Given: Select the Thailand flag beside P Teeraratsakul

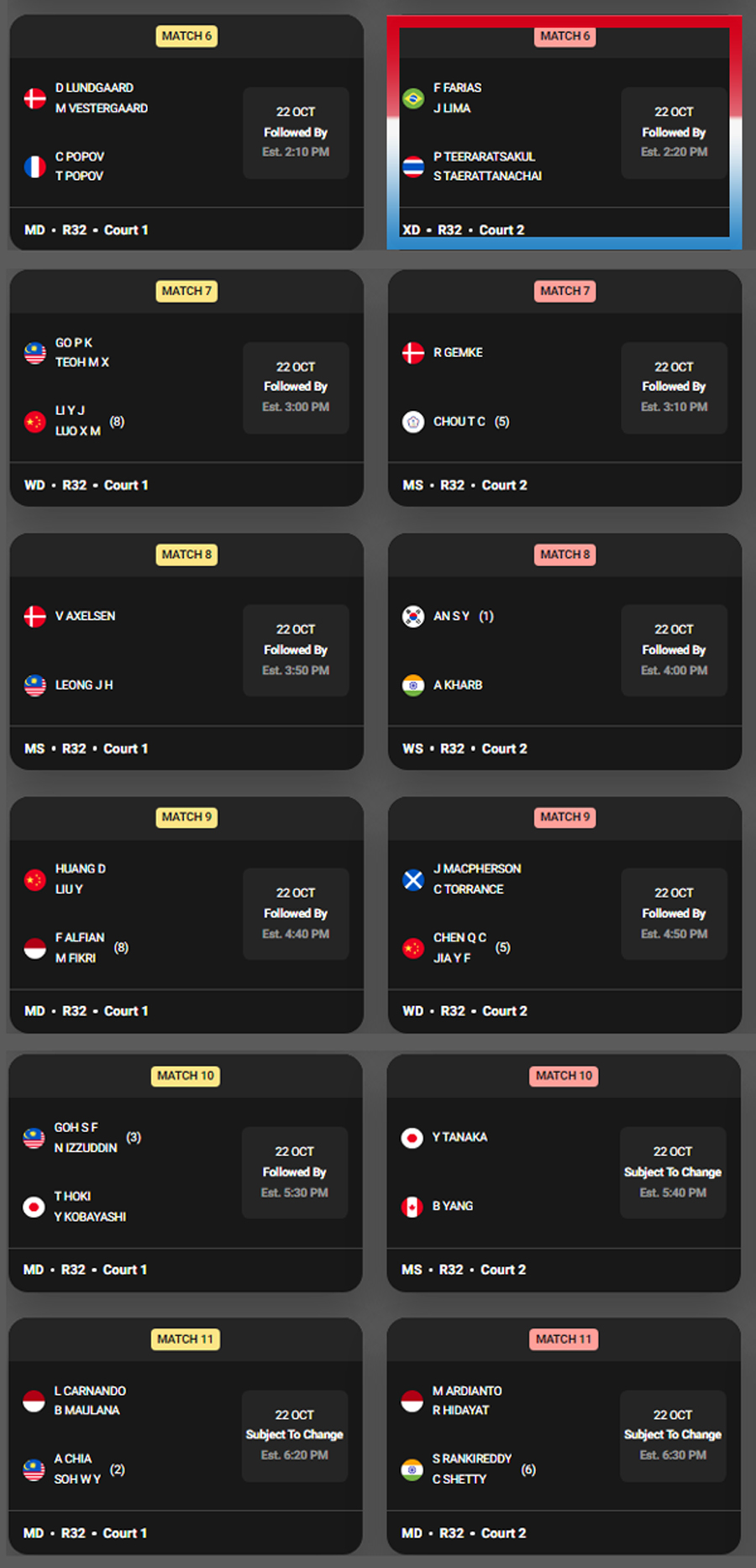Looking at the screenshot, I should tap(412, 166).
